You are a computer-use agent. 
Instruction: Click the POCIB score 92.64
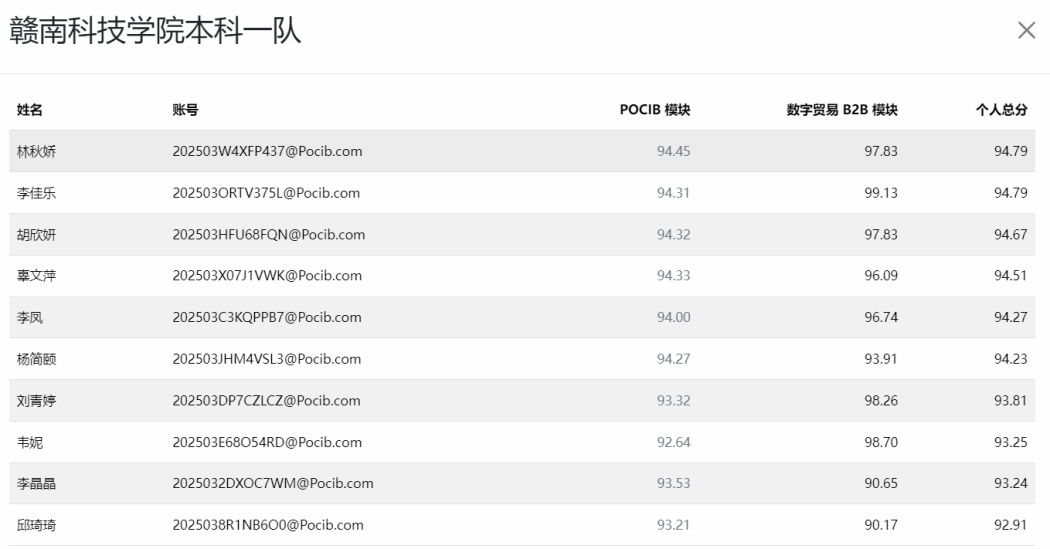(x=673, y=443)
